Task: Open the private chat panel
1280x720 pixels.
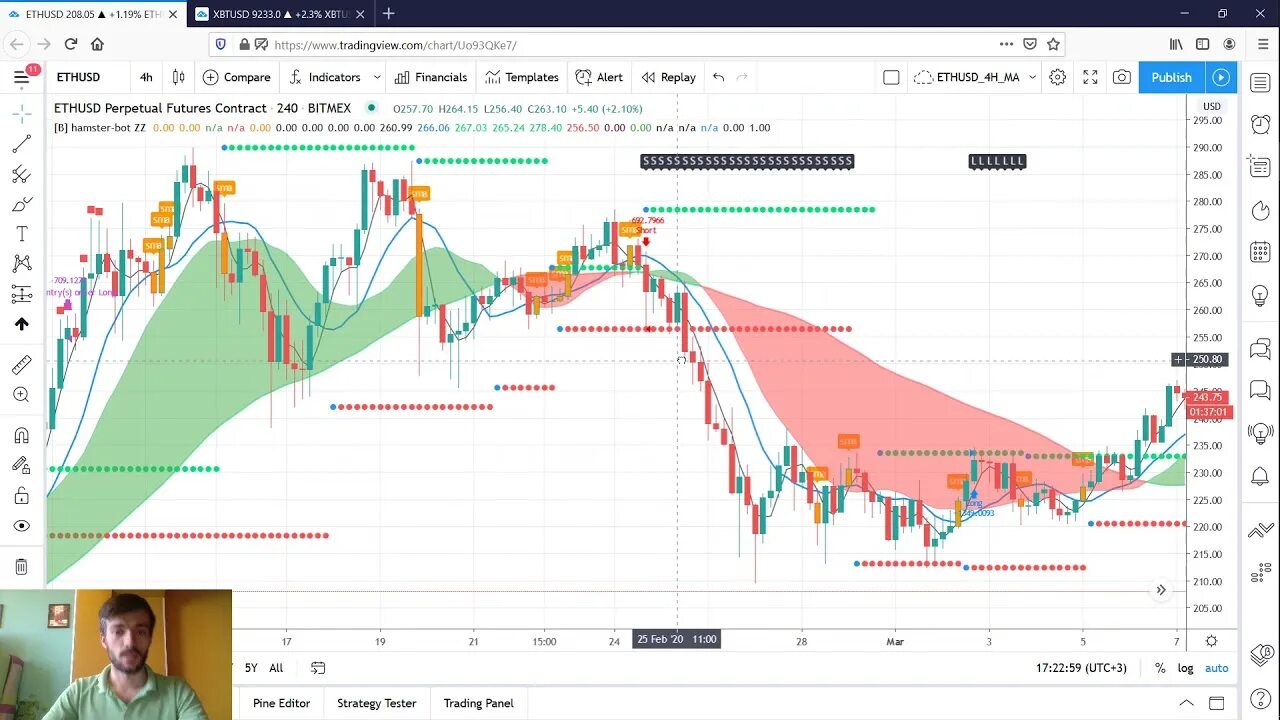Action: point(1260,390)
